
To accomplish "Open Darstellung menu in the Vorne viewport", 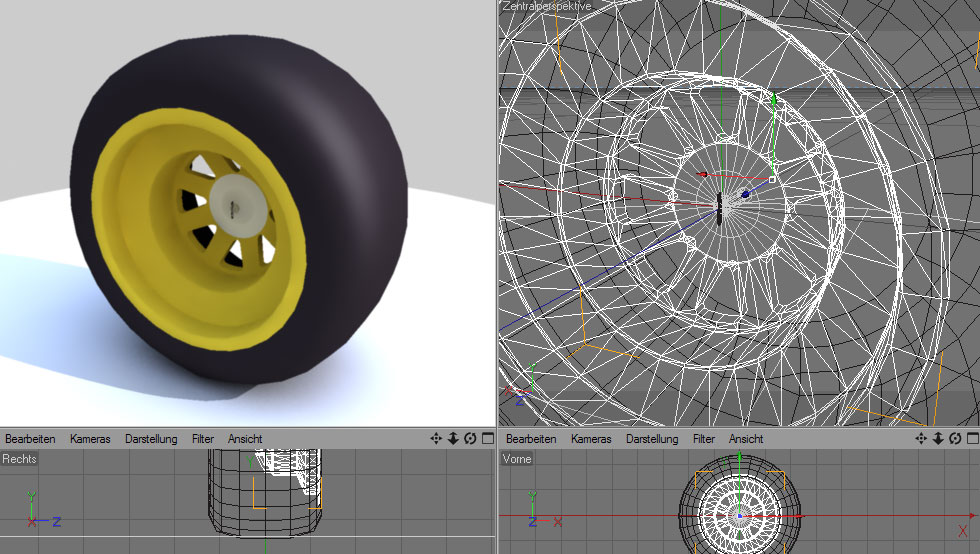I will pos(652,439).
